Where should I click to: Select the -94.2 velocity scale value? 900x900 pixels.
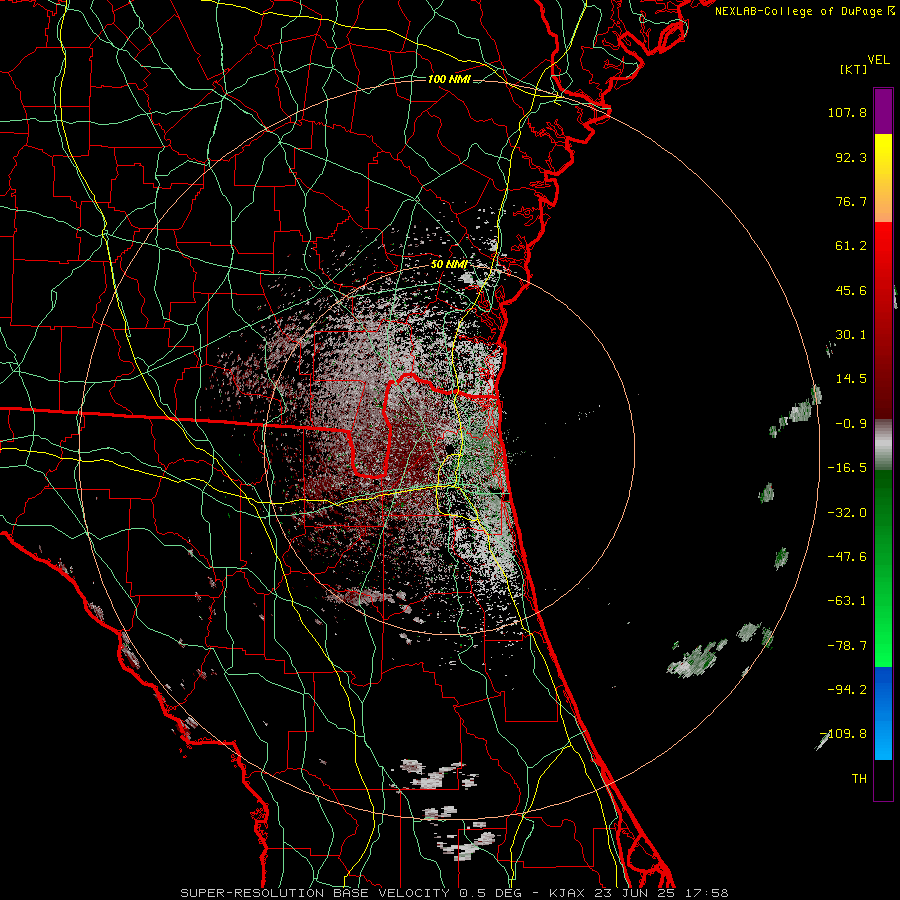pos(847,689)
